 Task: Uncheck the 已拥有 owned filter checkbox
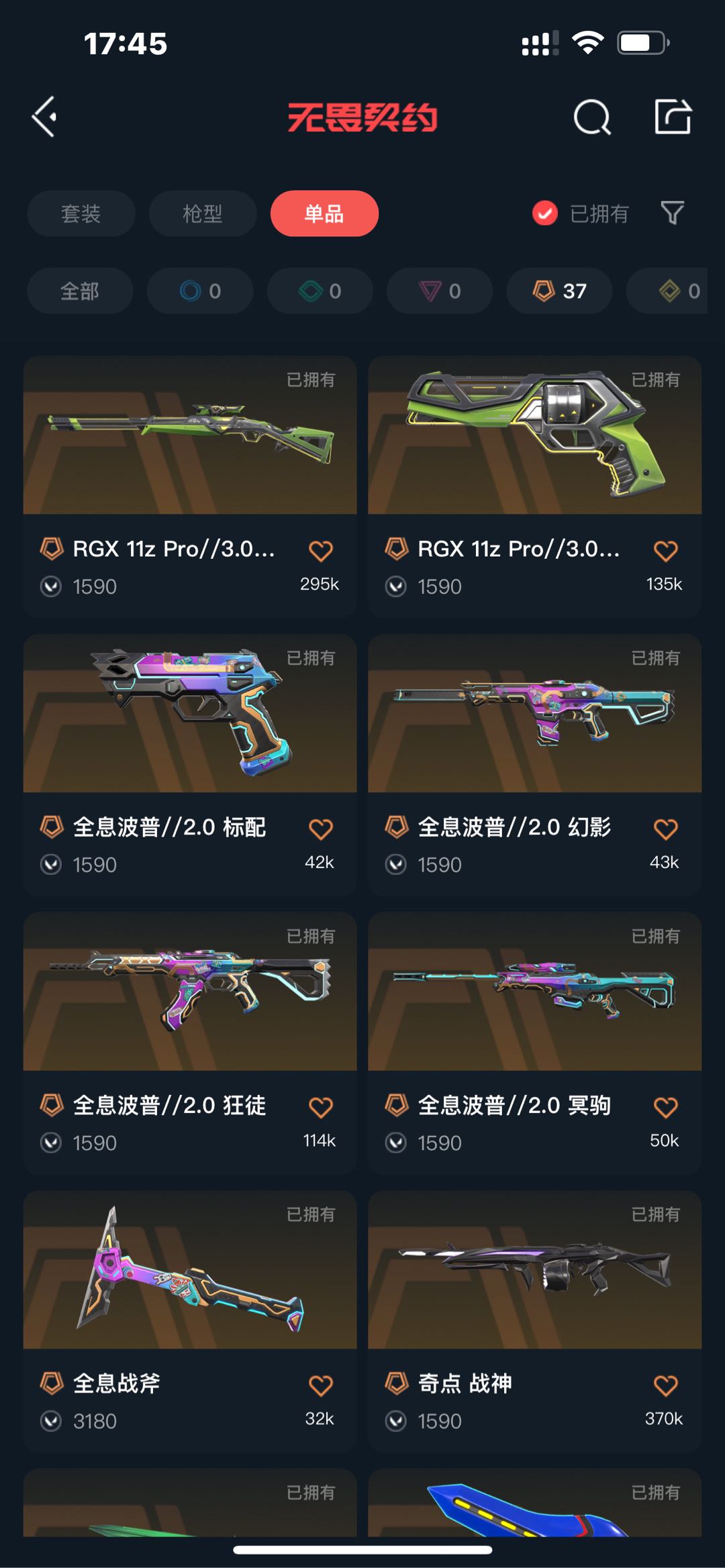click(x=544, y=213)
